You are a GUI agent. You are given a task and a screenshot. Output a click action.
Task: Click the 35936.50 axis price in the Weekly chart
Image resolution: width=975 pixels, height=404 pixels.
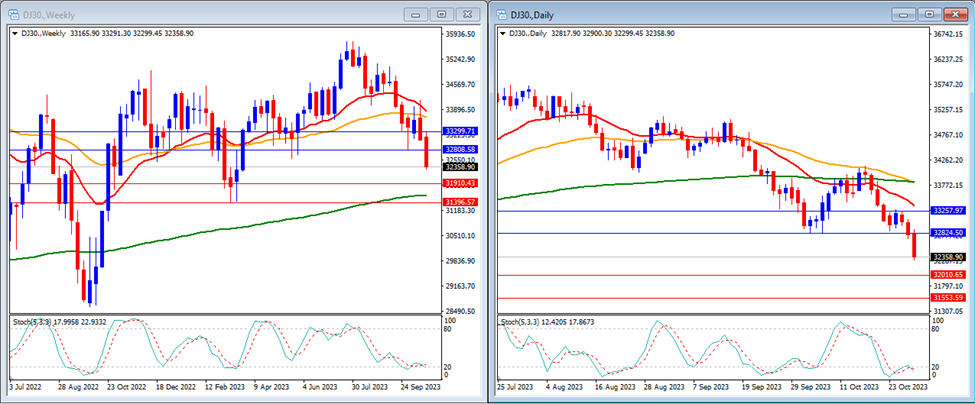click(461, 34)
